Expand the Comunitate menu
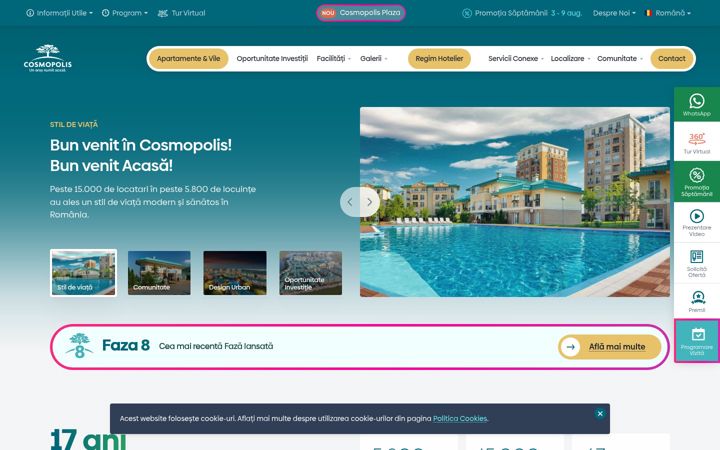Image resolution: width=720 pixels, height=450 pixels. [620, 58]
